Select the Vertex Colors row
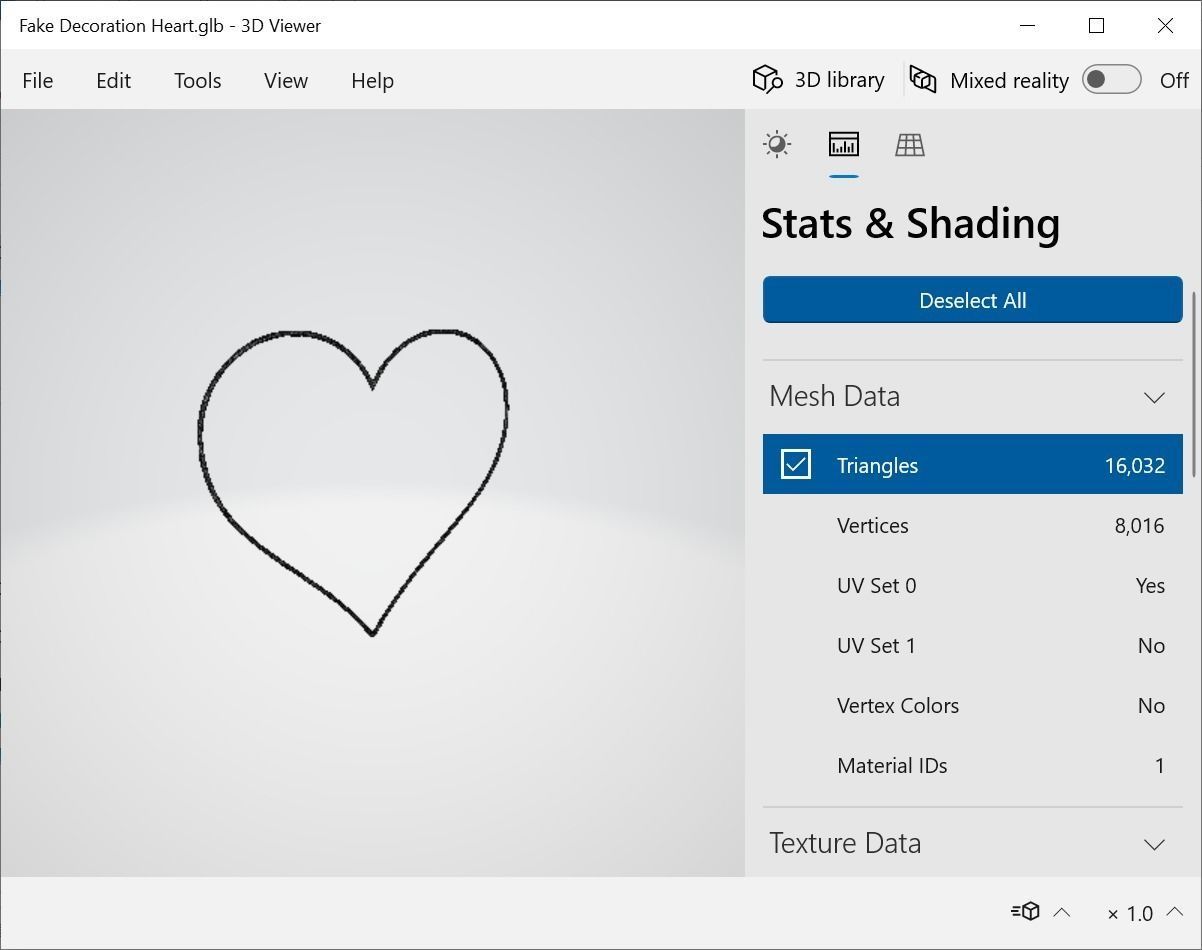Screen dimensions: 1202x950 coord(973,705)
